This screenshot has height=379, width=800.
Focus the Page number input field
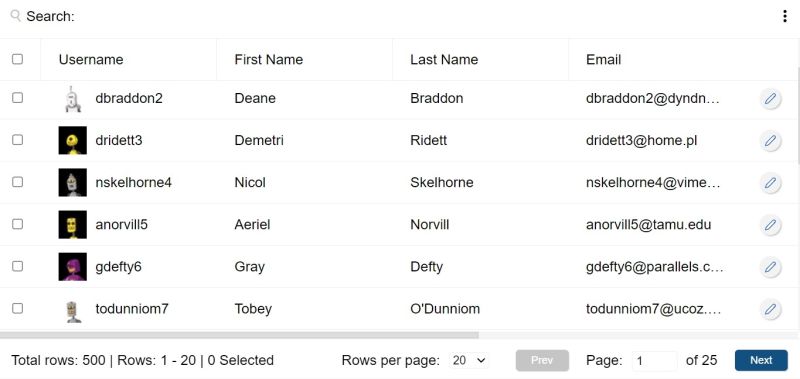point(655,361)
